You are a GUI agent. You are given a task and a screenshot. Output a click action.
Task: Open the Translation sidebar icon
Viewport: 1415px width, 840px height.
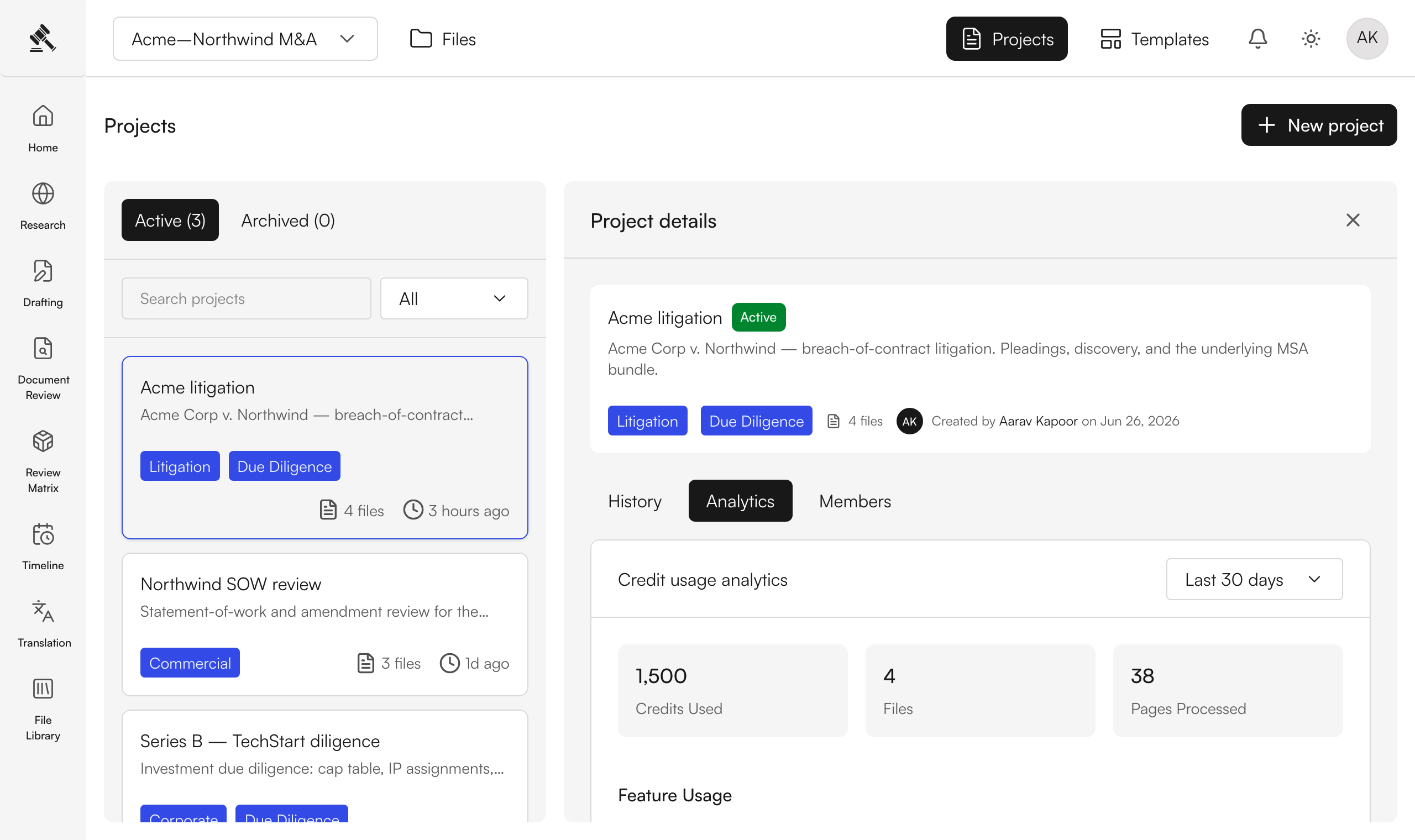click(x=43, y=611)
